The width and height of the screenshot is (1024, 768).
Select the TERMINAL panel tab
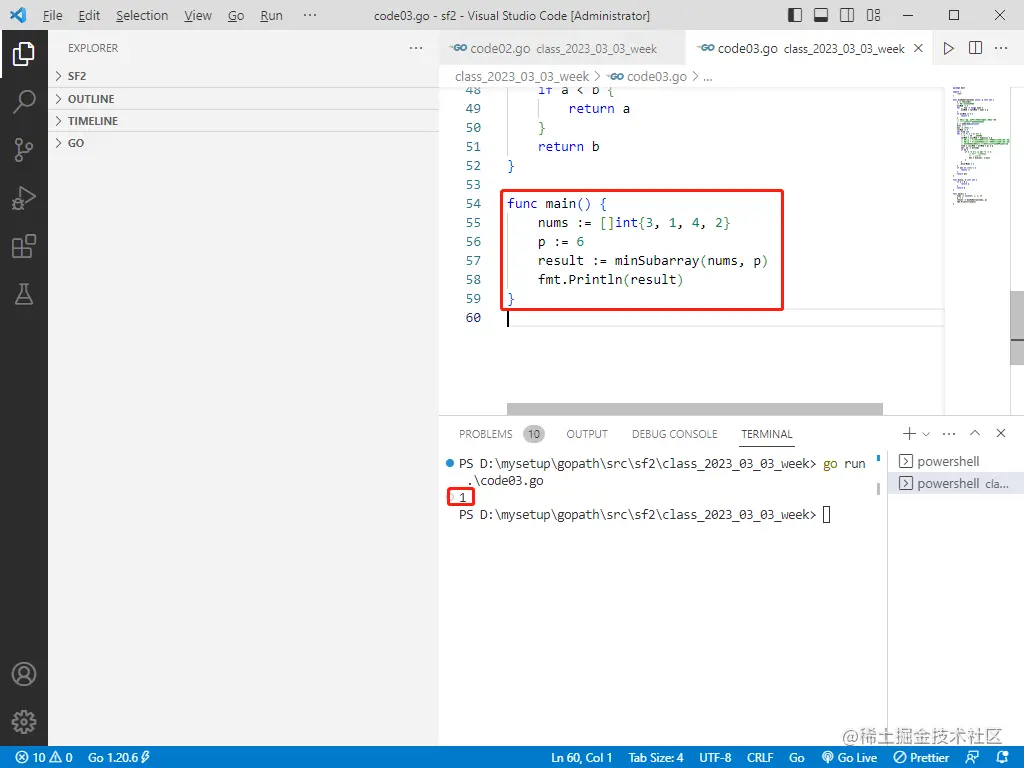coord(767,434)
